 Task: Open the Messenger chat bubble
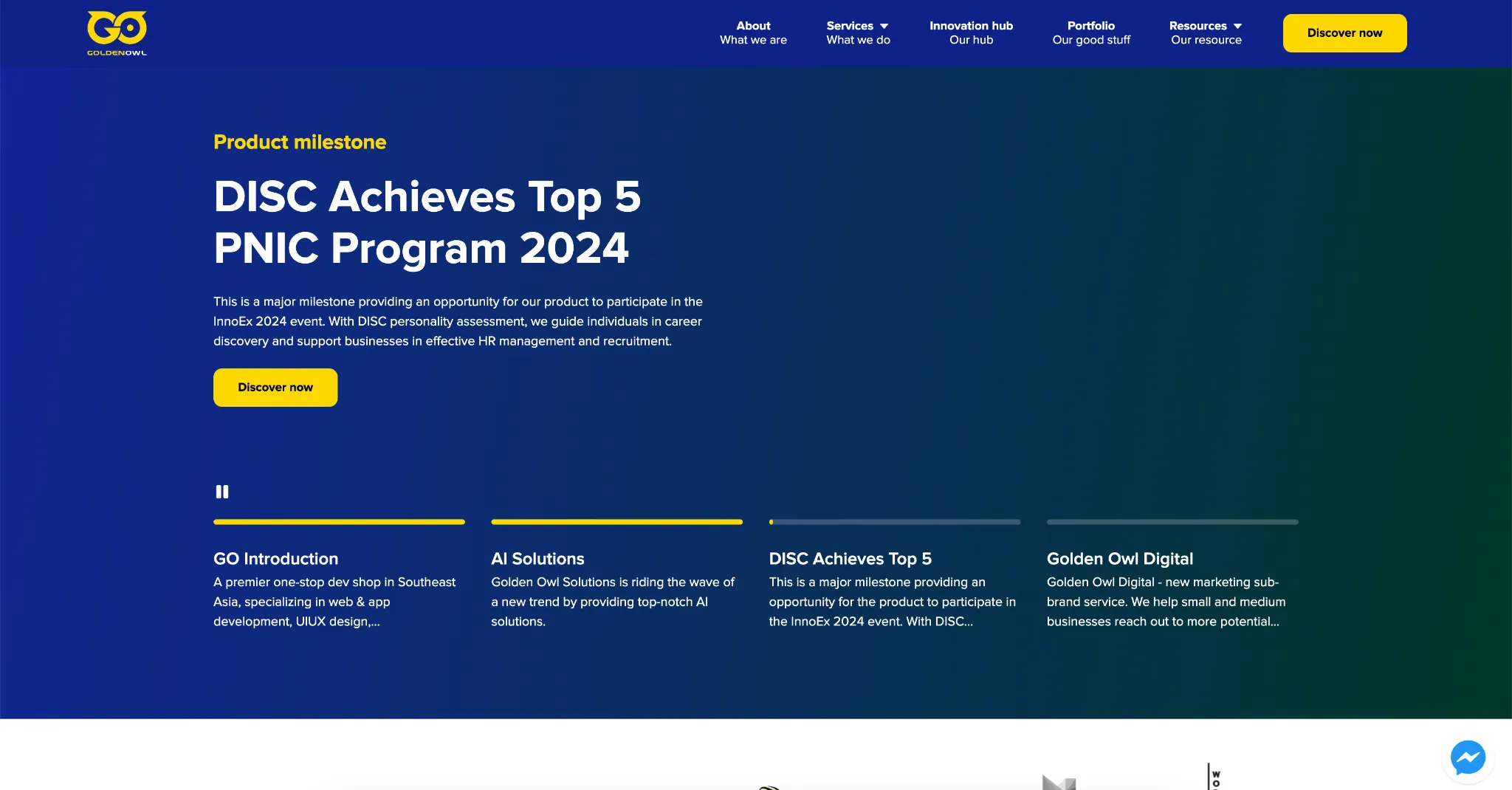tap(1468, 758)
